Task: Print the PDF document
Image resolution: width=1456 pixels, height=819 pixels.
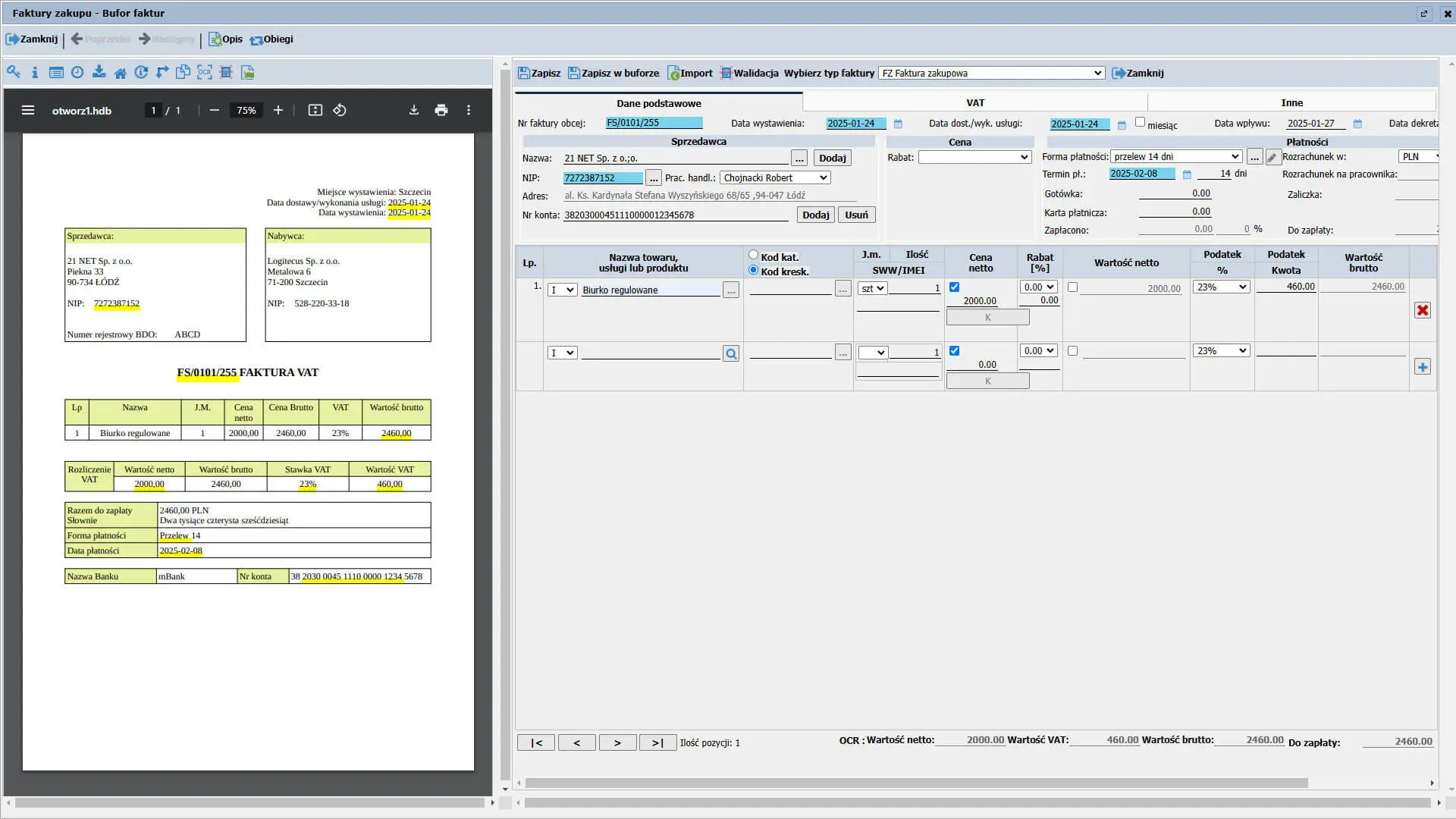Action: 441,111
